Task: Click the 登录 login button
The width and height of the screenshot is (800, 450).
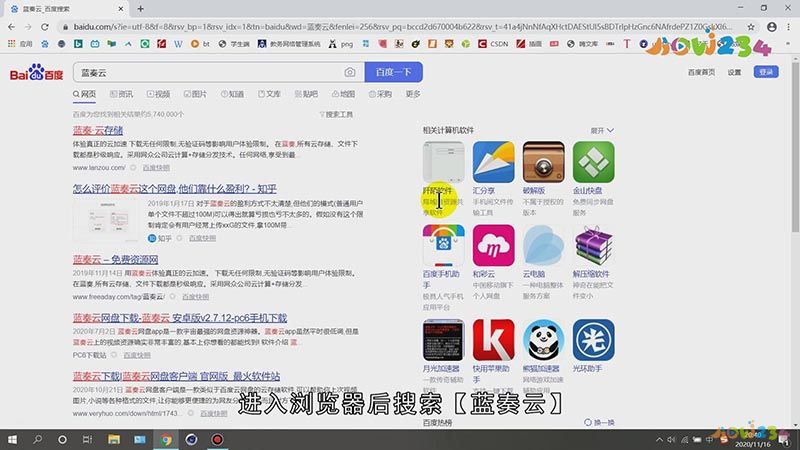Action: 766,72
